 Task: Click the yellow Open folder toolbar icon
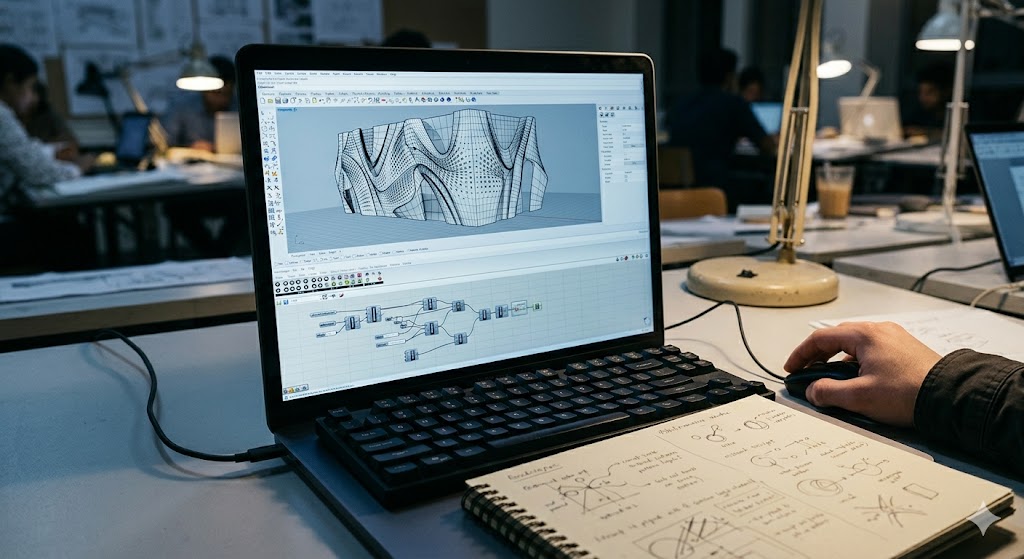tap(270, 101)
